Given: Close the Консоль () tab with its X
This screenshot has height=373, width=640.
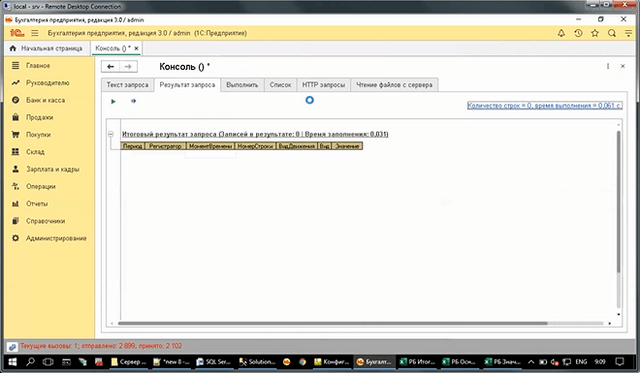Looking at the screenshot, I should coord(136,48).
